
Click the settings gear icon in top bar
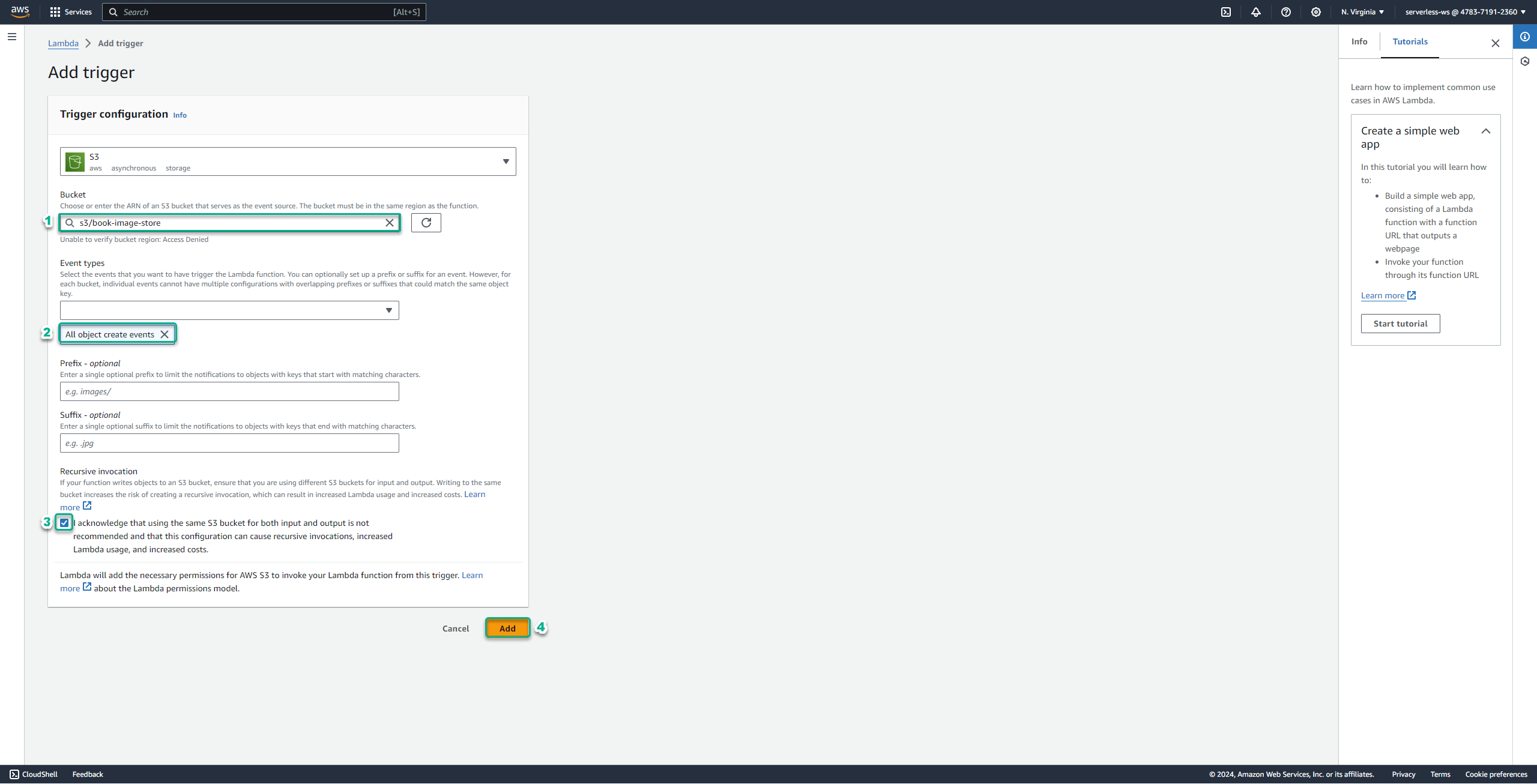coord(1316,12)
